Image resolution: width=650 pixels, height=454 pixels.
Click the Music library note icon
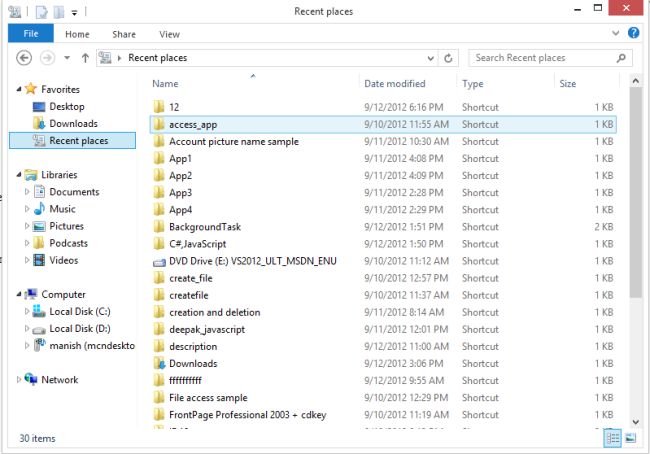pos(39,209)
